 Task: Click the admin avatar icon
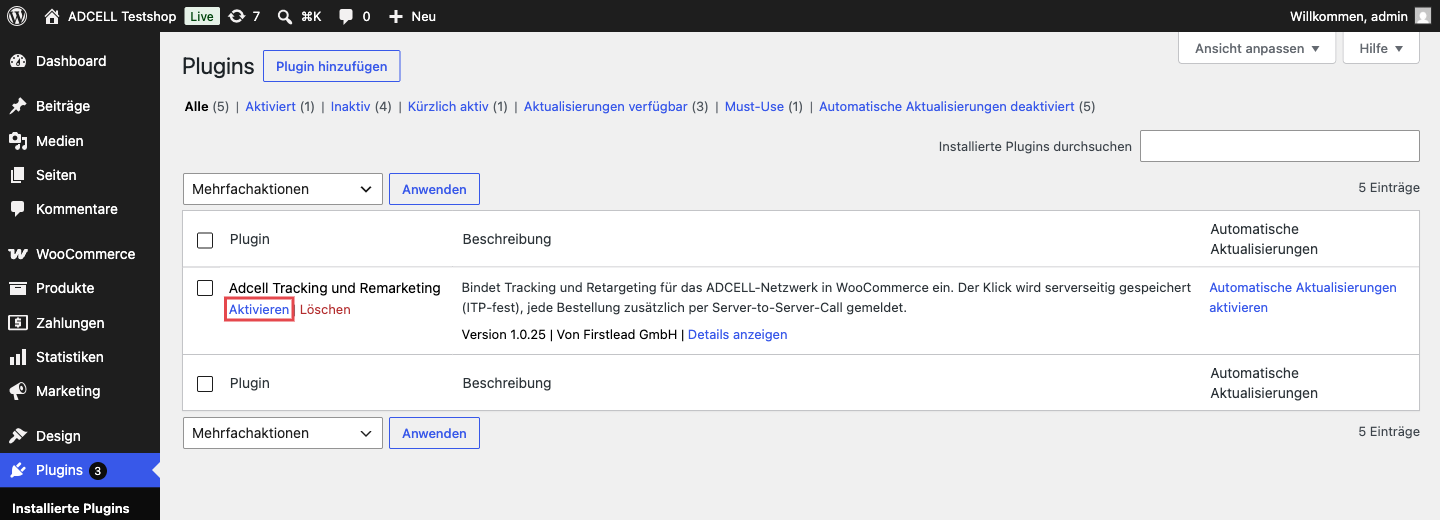click(x=1423, y=16)
